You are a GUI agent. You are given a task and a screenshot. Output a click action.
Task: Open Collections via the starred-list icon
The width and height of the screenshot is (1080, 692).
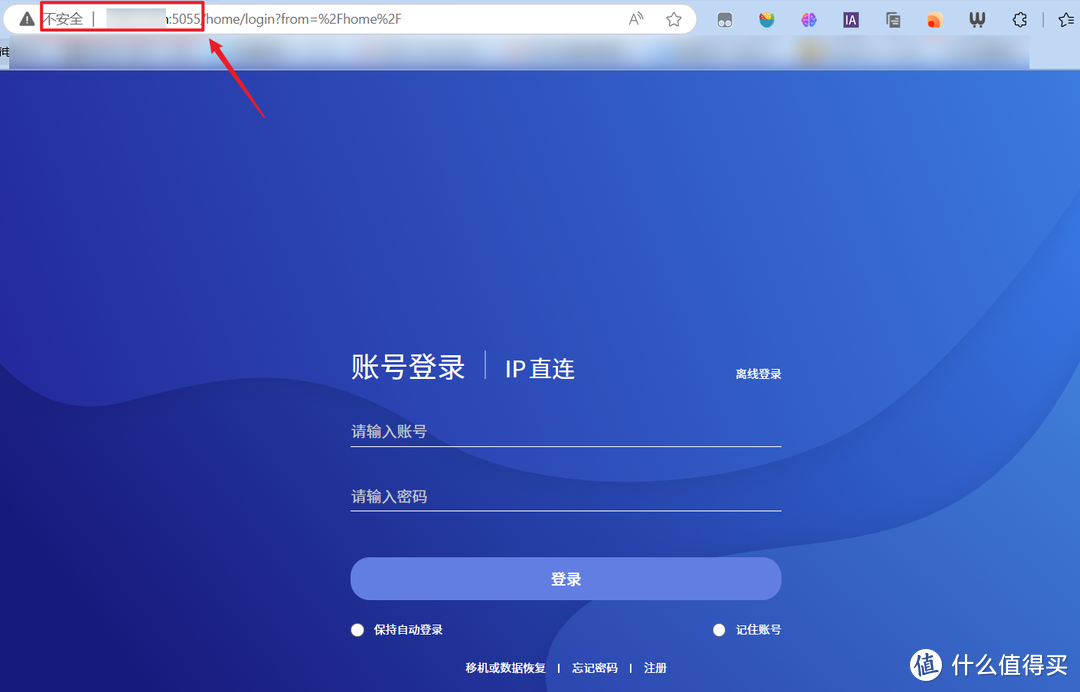click(1063, 19)
